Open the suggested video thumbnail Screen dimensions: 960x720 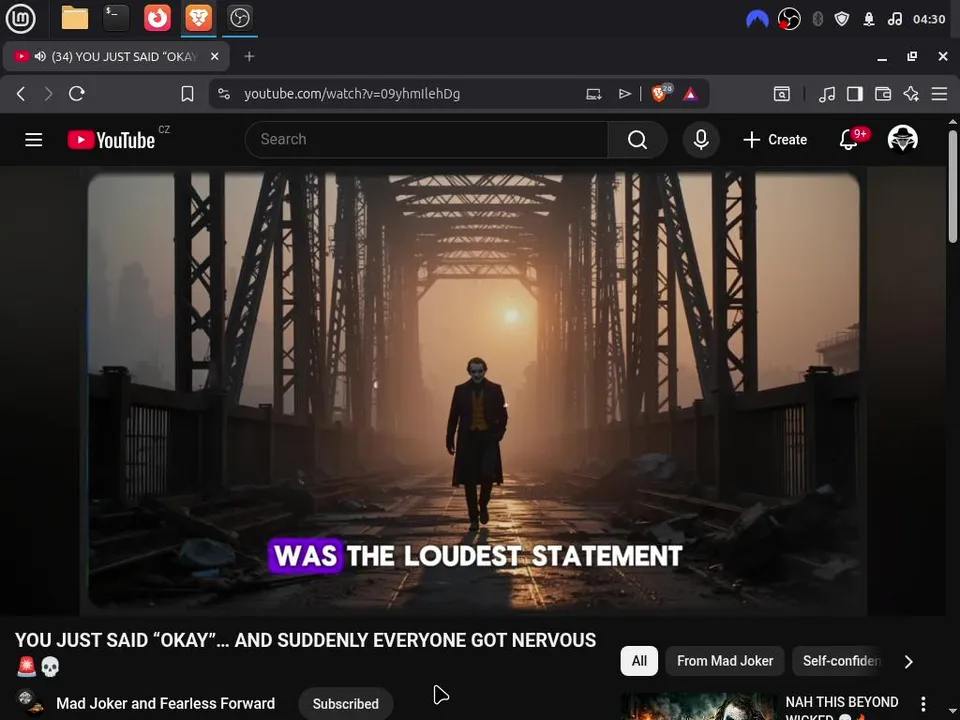[x=699, y=707]
